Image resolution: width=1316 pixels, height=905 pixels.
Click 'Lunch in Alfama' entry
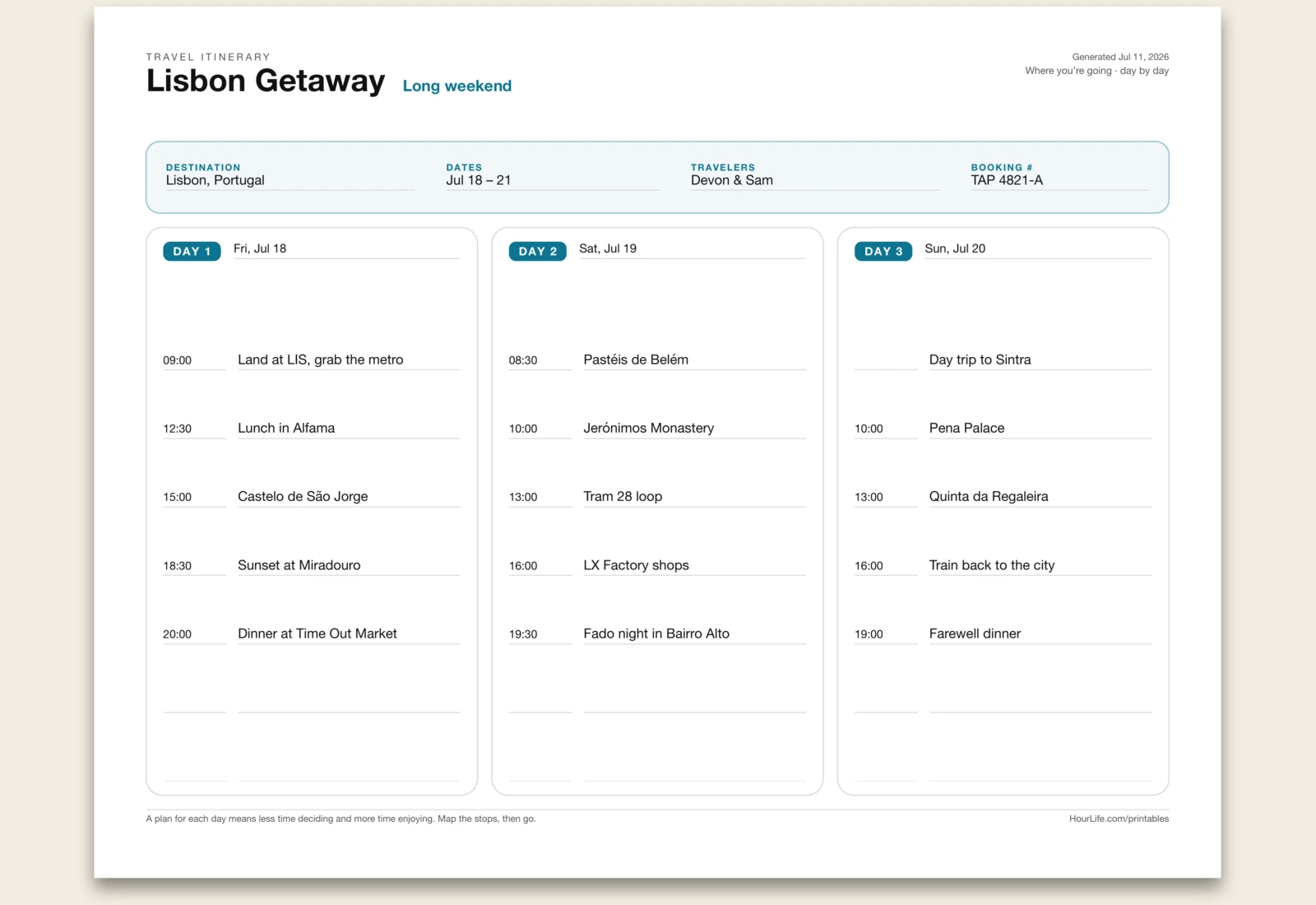coord(286,428)
